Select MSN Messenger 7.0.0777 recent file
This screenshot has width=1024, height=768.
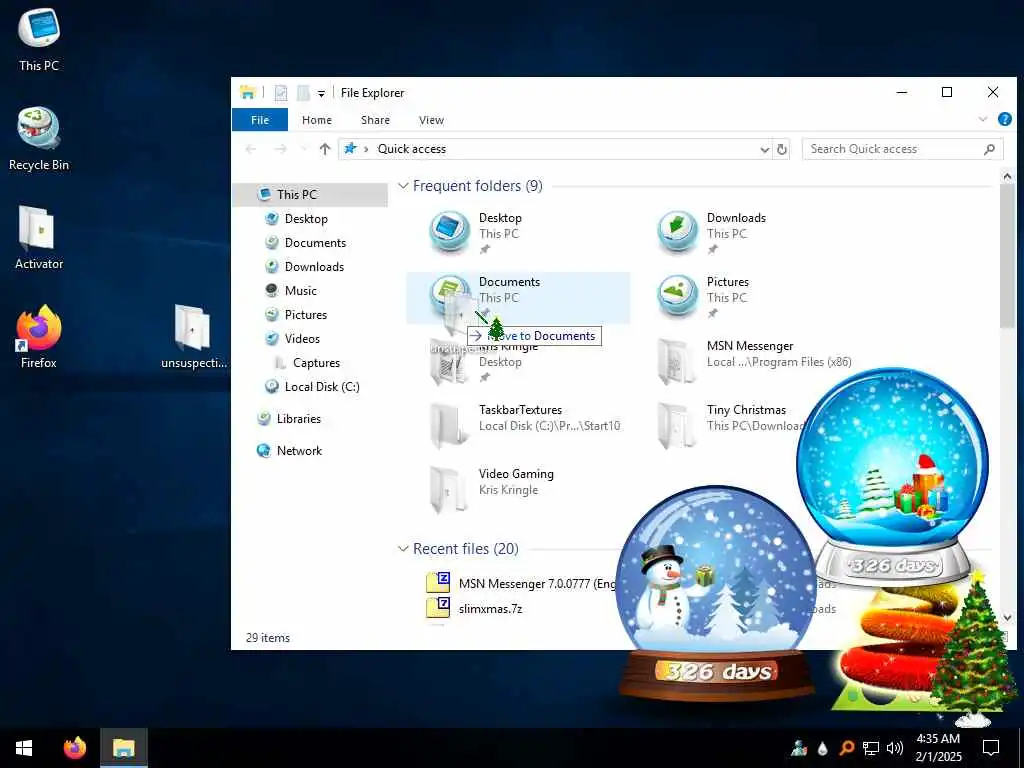click(521, 583)
